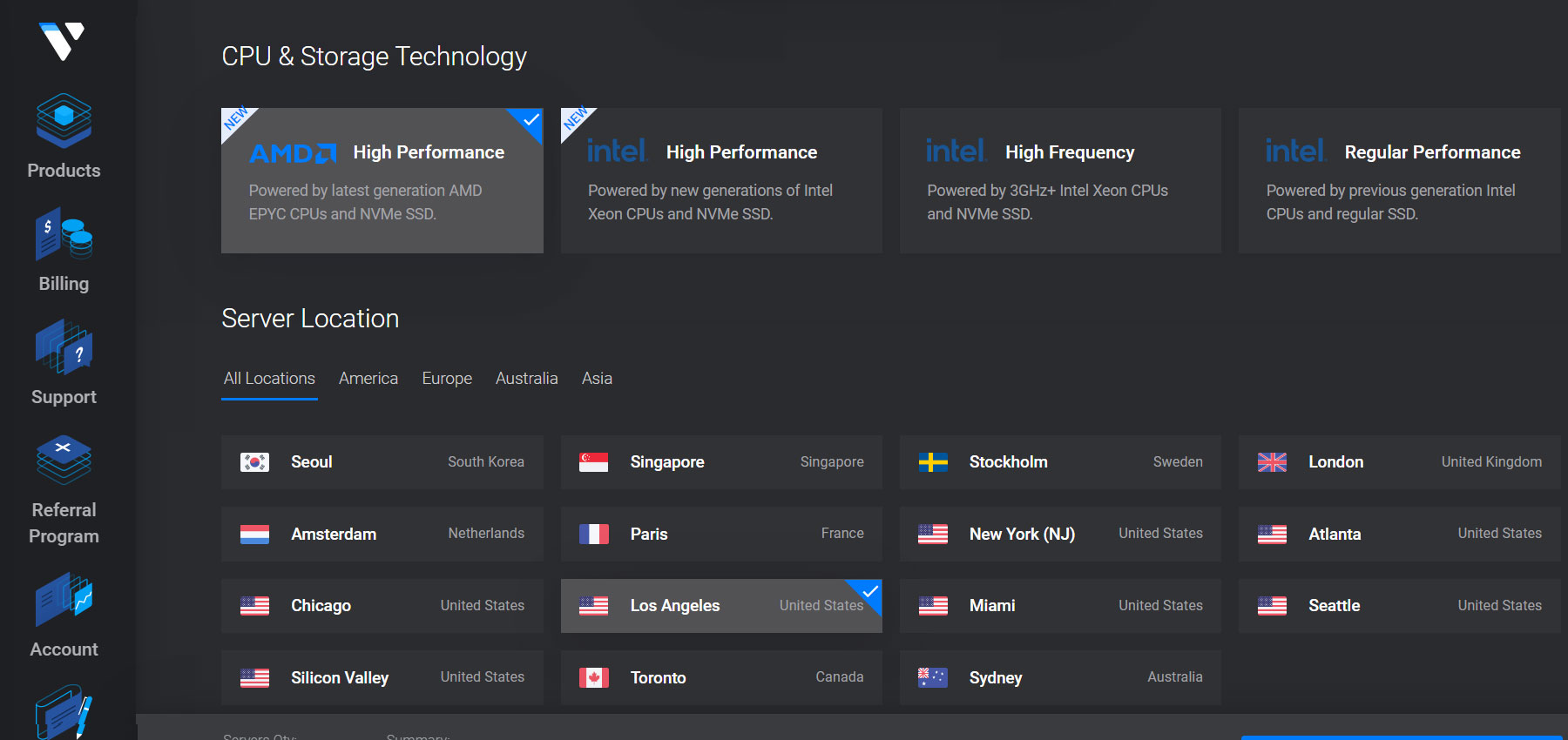Screen dimensions: 1568x740
Task: Click the Canada flag next to Toronto
Action: (x=593, y=677)
